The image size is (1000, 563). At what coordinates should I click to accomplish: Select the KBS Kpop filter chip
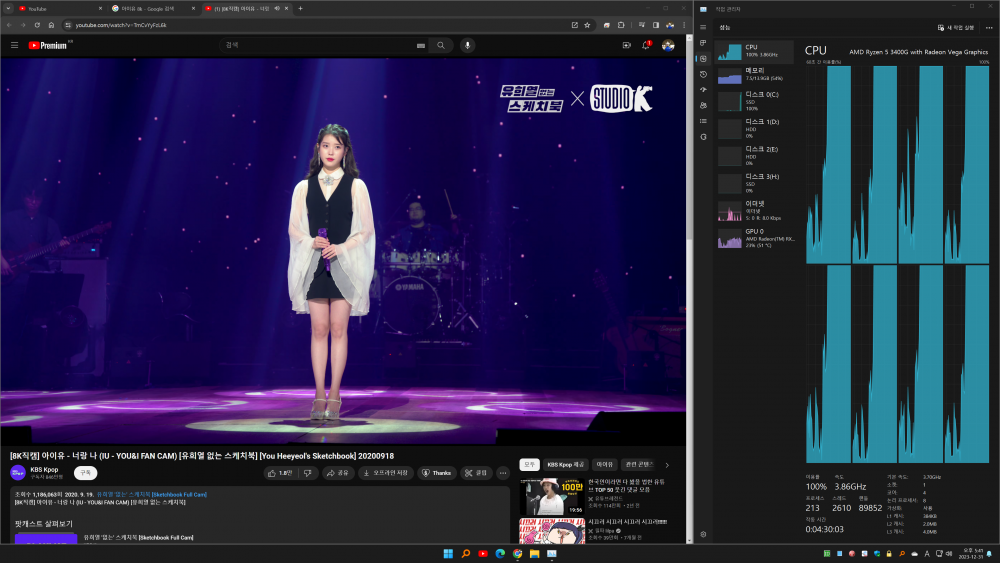coord(565,464)
